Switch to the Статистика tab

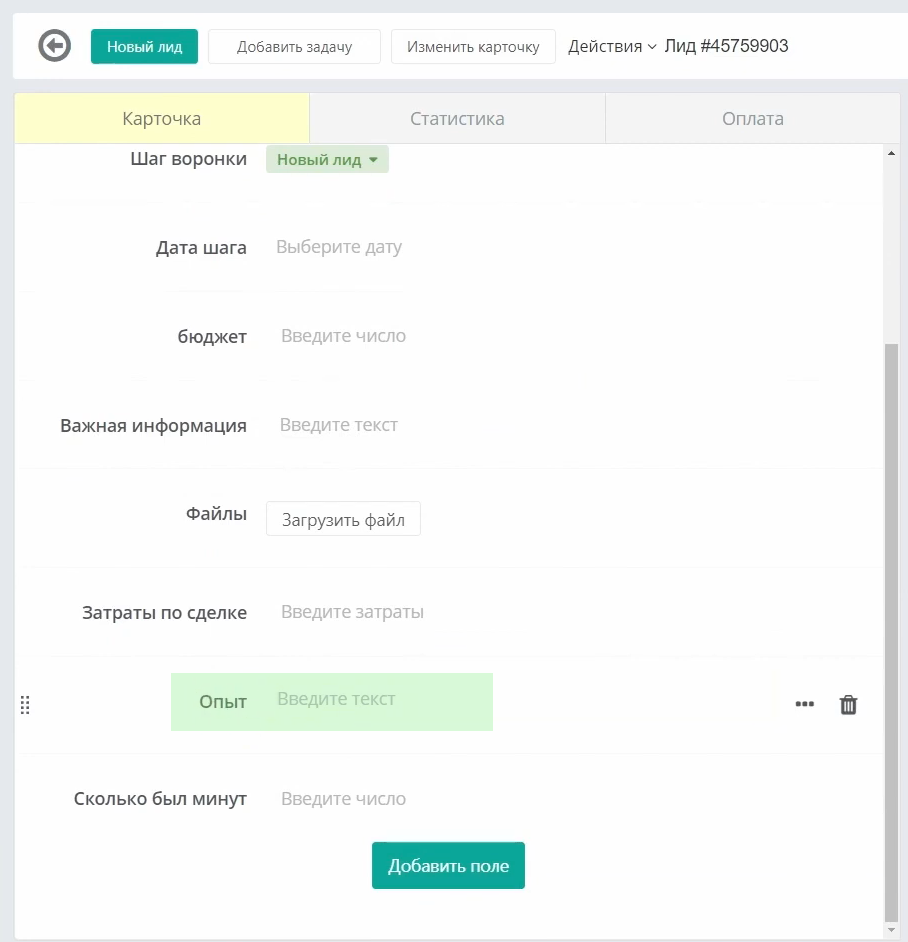click(457, 119)
